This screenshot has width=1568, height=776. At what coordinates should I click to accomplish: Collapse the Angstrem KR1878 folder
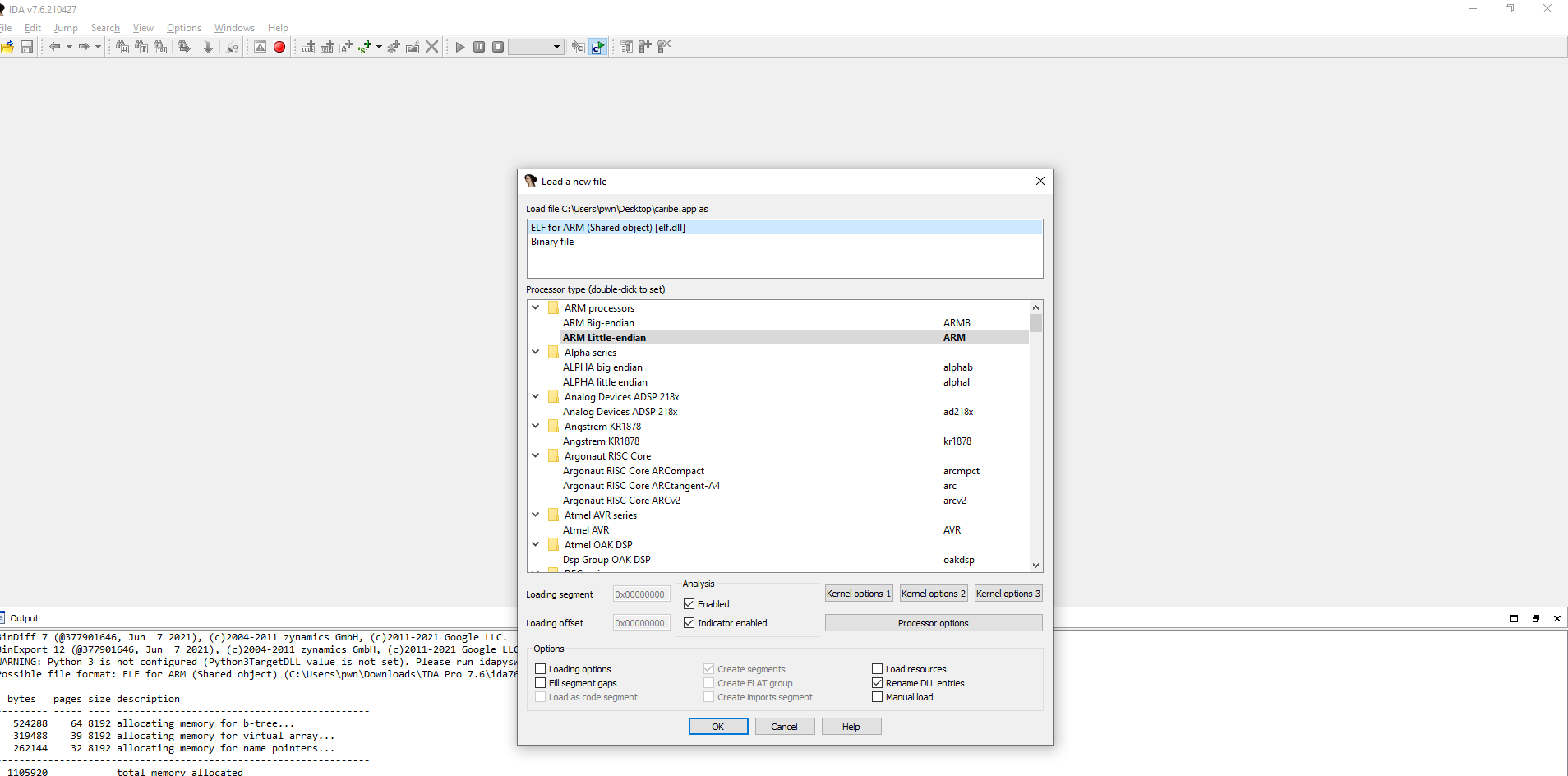click(x=536, y=426)
